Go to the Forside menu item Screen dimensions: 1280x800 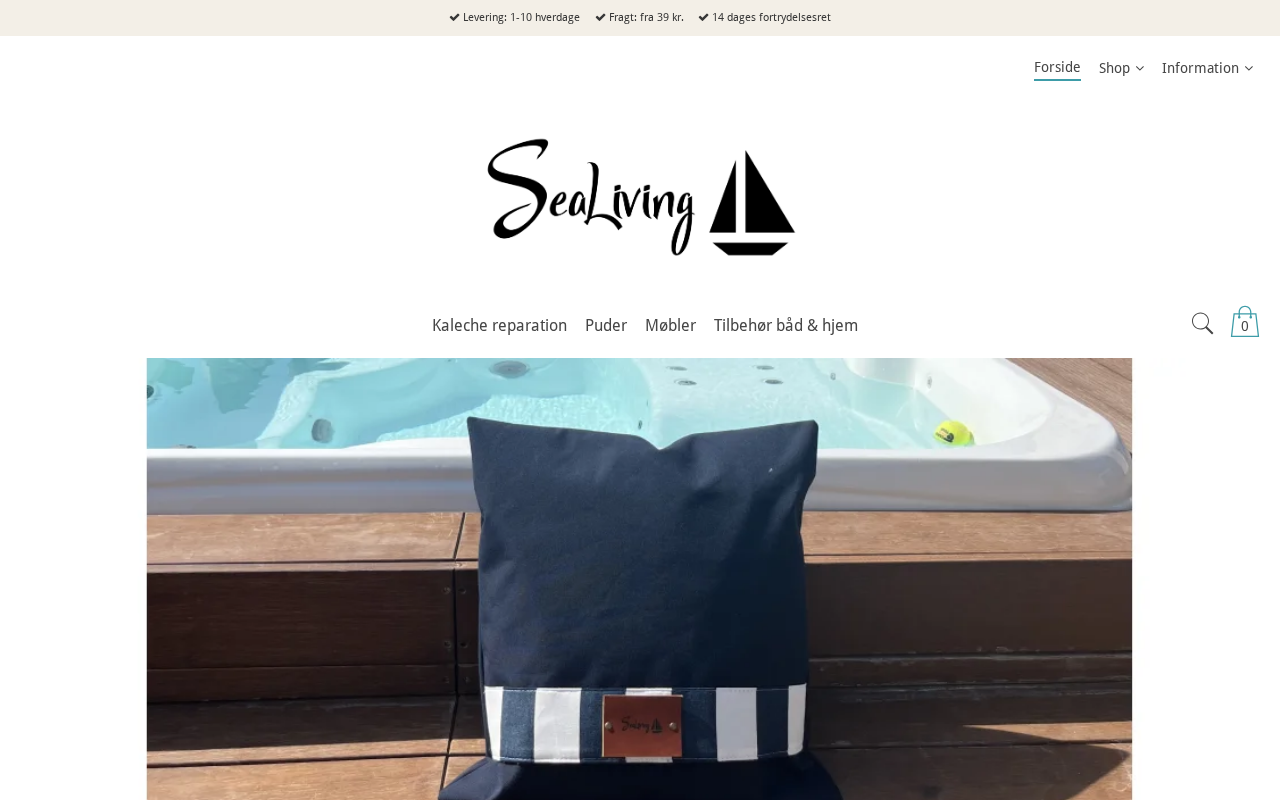1057,68
